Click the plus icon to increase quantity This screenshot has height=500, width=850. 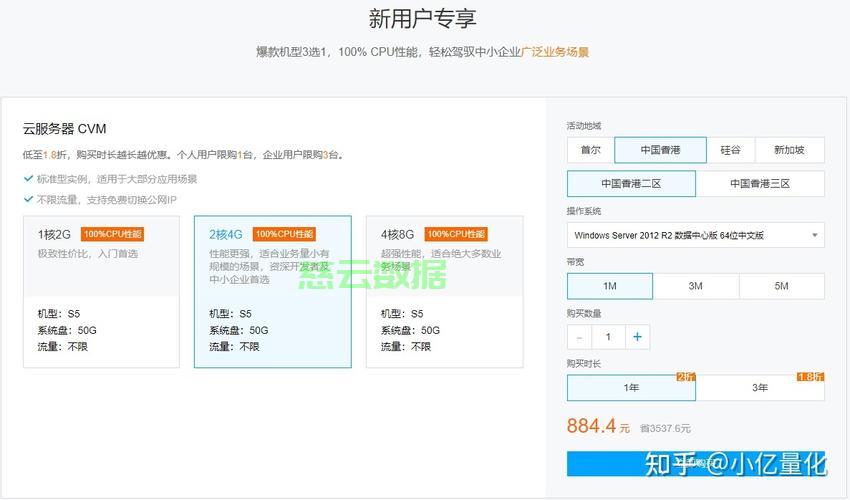[637, 337]
